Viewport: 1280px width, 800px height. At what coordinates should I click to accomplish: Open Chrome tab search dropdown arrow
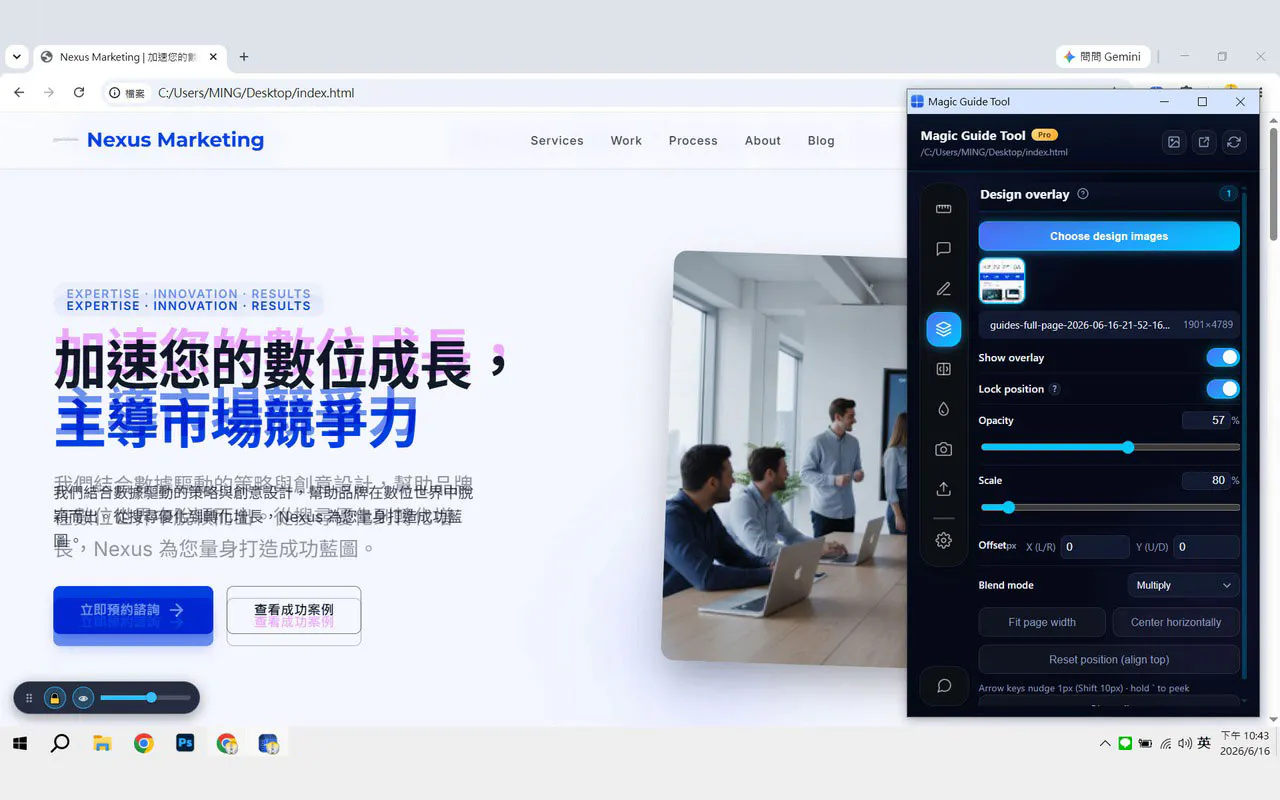click(x=17, y=57)
